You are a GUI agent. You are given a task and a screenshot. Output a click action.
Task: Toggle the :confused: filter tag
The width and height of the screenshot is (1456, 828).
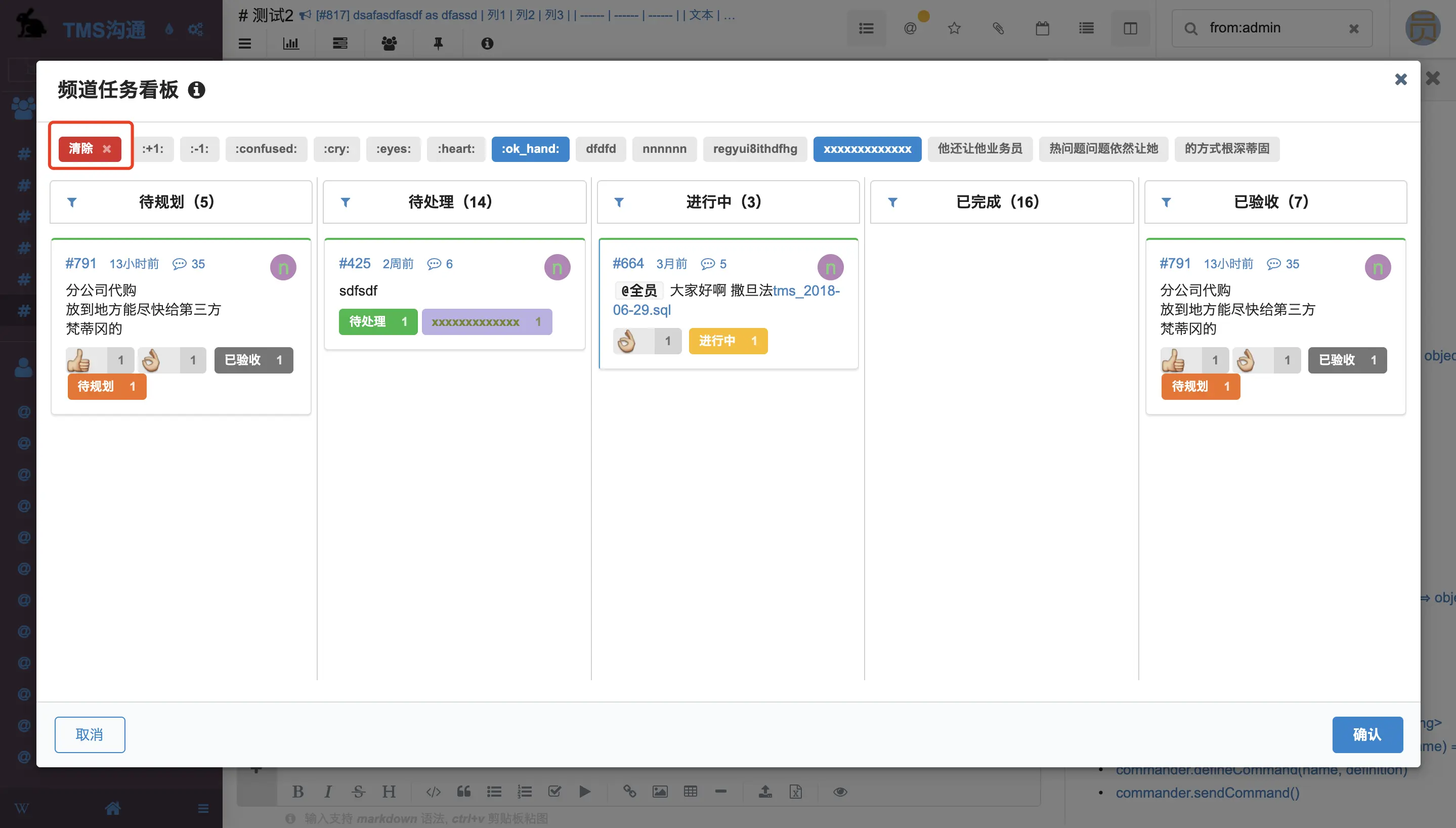tap(266, 149)
